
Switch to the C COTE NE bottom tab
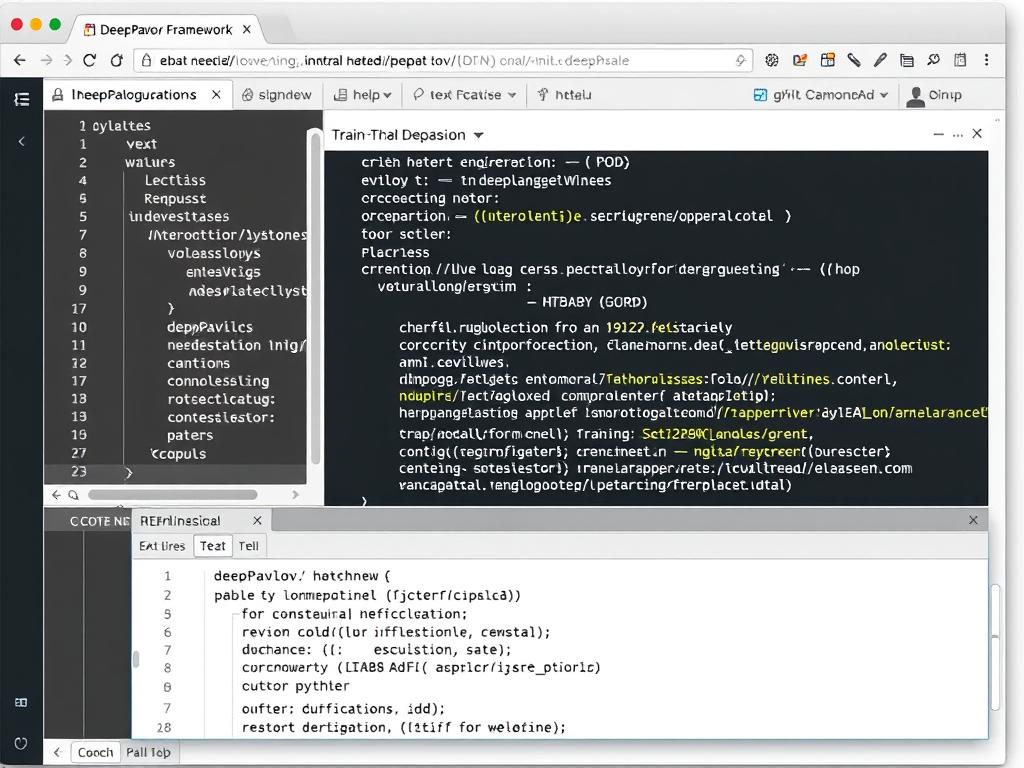pyautogui.click(x=98, y=521)
